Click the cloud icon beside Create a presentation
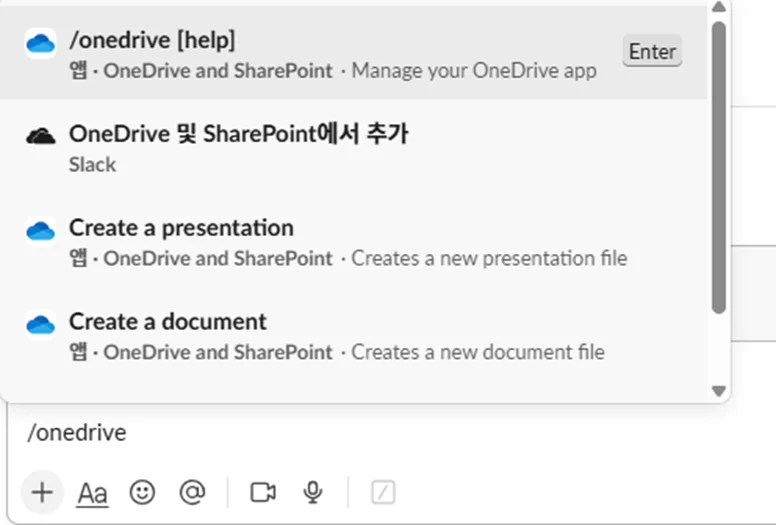Viewport: 776px width, 525px height. point(40,231)
